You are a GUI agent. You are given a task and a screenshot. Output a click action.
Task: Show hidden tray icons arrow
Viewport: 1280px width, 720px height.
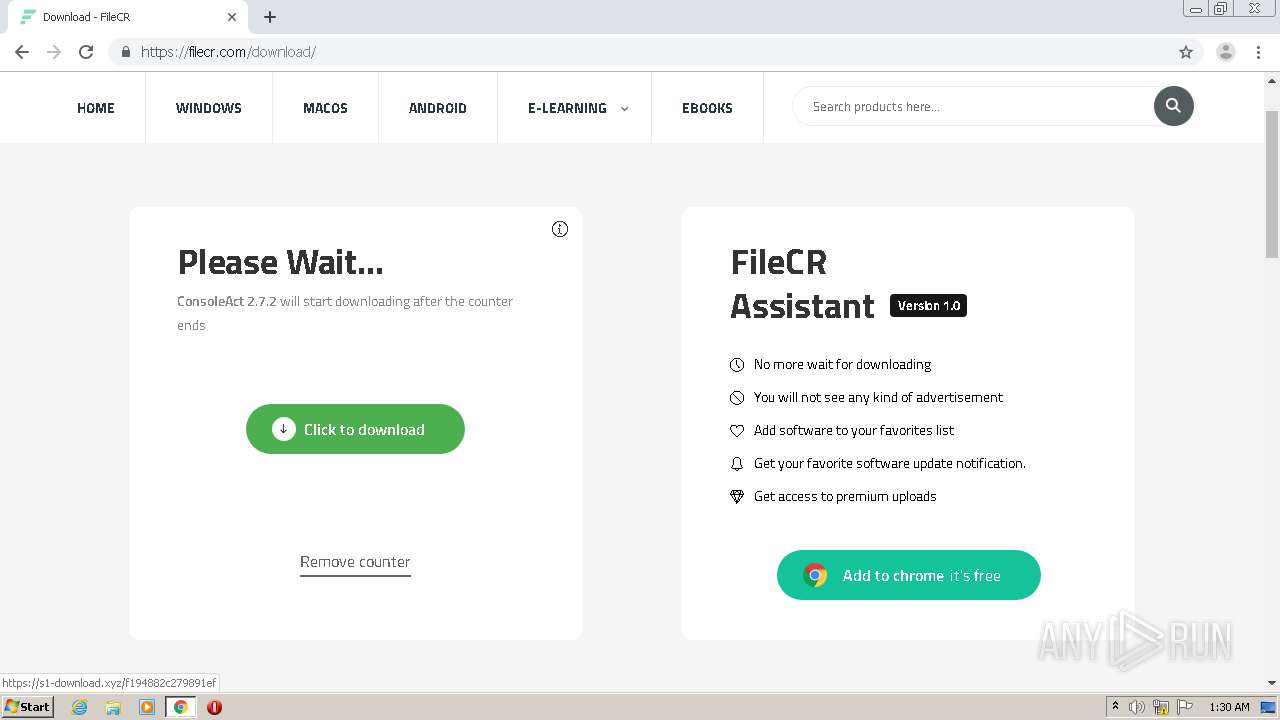pyautogui.click(x=1115, y=707)
